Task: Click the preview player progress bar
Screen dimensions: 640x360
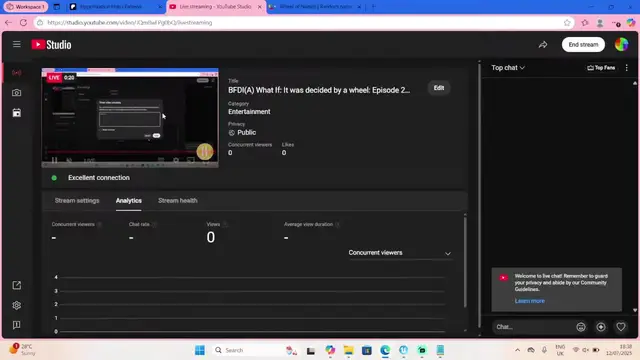Action: [x=130, y=152]
